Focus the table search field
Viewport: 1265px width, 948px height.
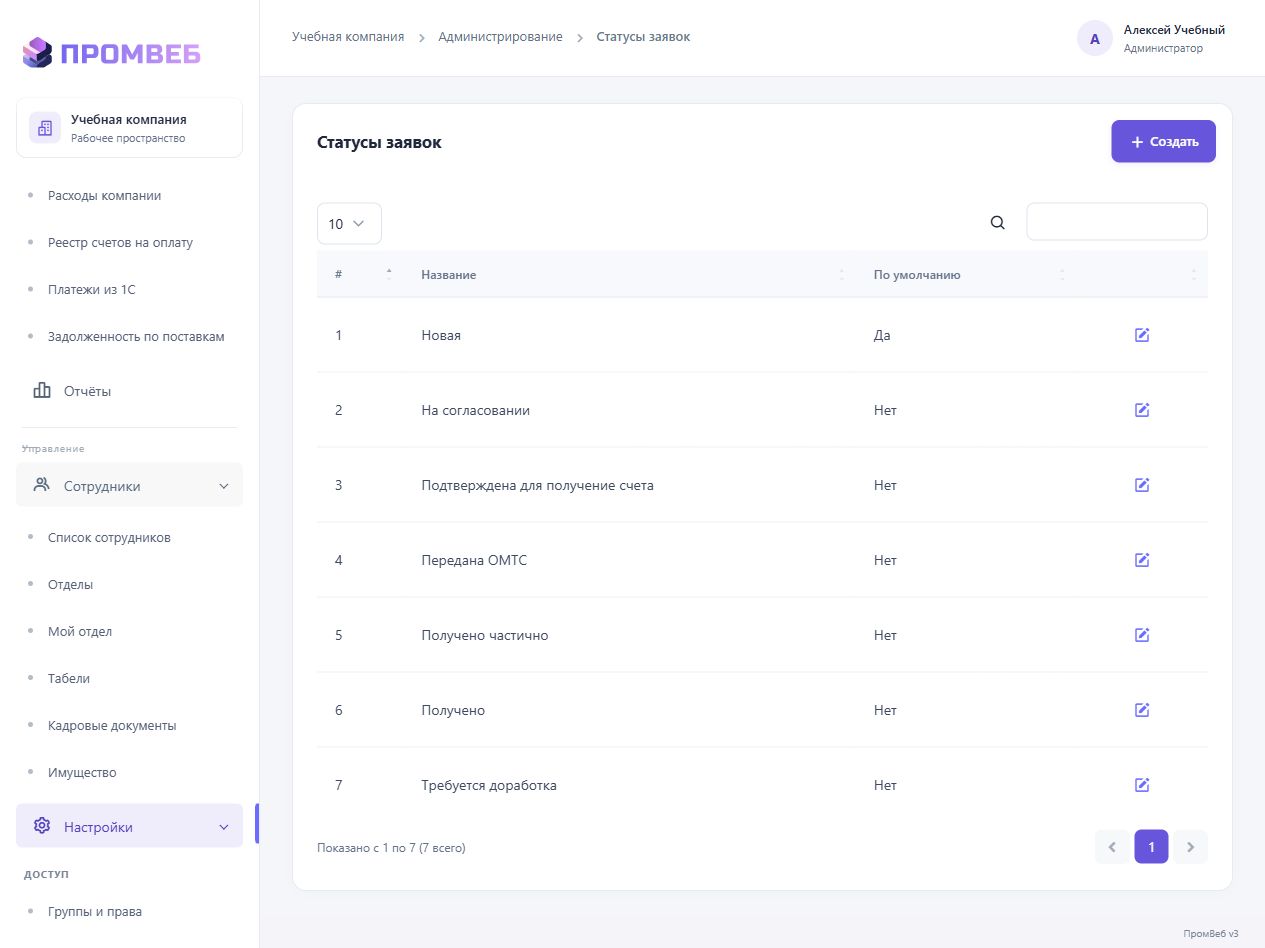[x=1117, y=222]
